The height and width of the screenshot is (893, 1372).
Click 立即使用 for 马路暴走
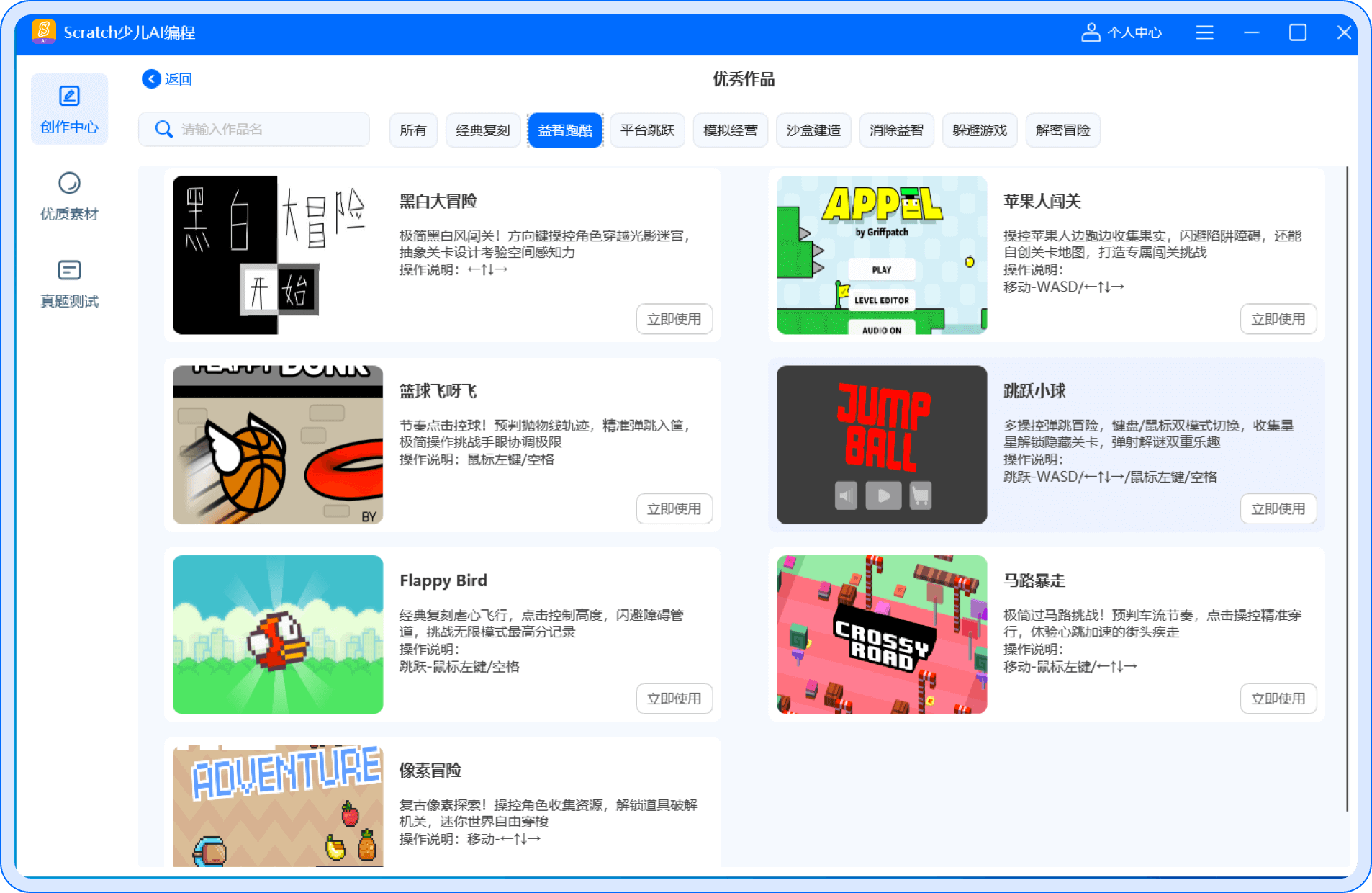click(x=1278, y=699)
